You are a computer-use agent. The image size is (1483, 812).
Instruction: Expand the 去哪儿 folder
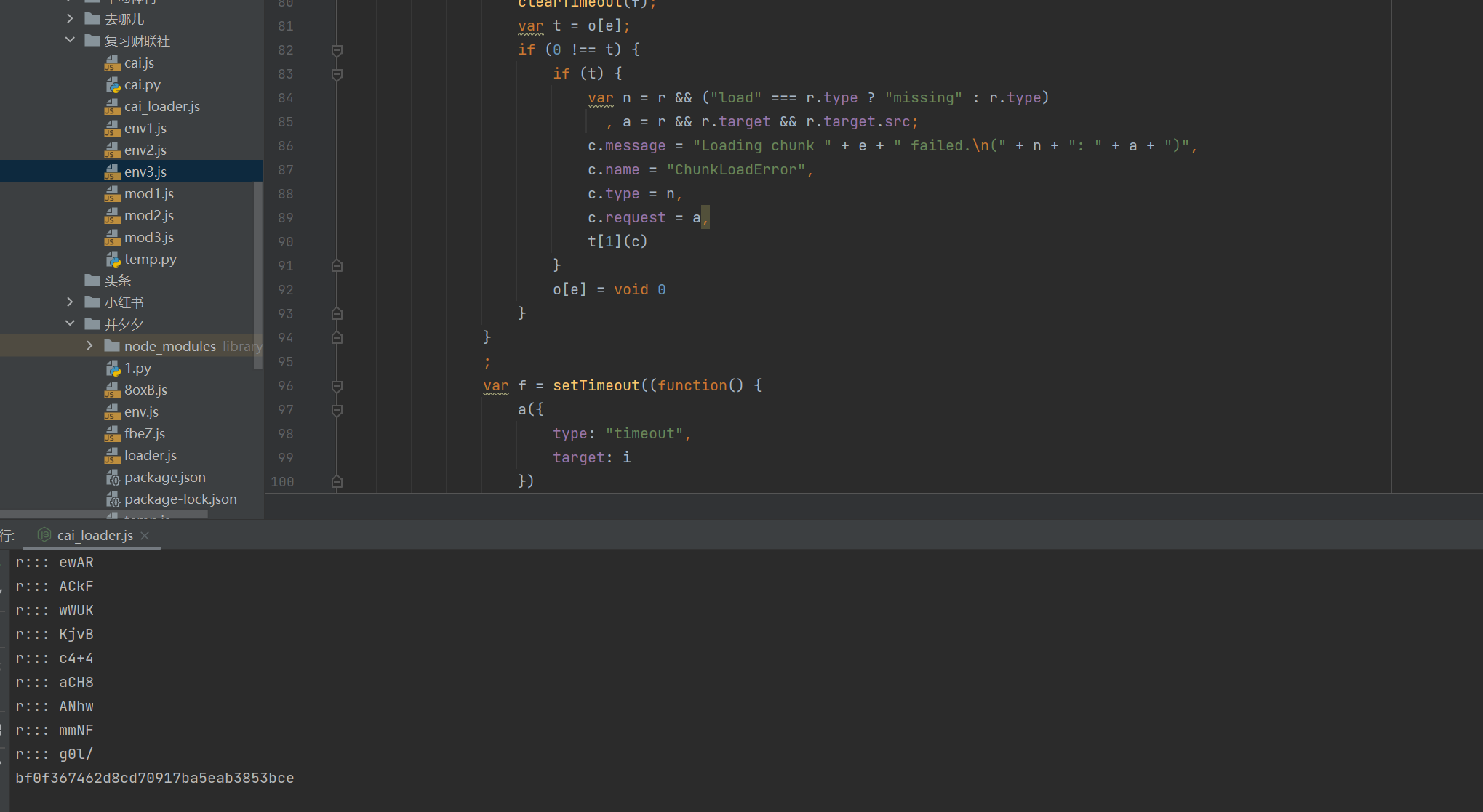click(x=70, y=18)
